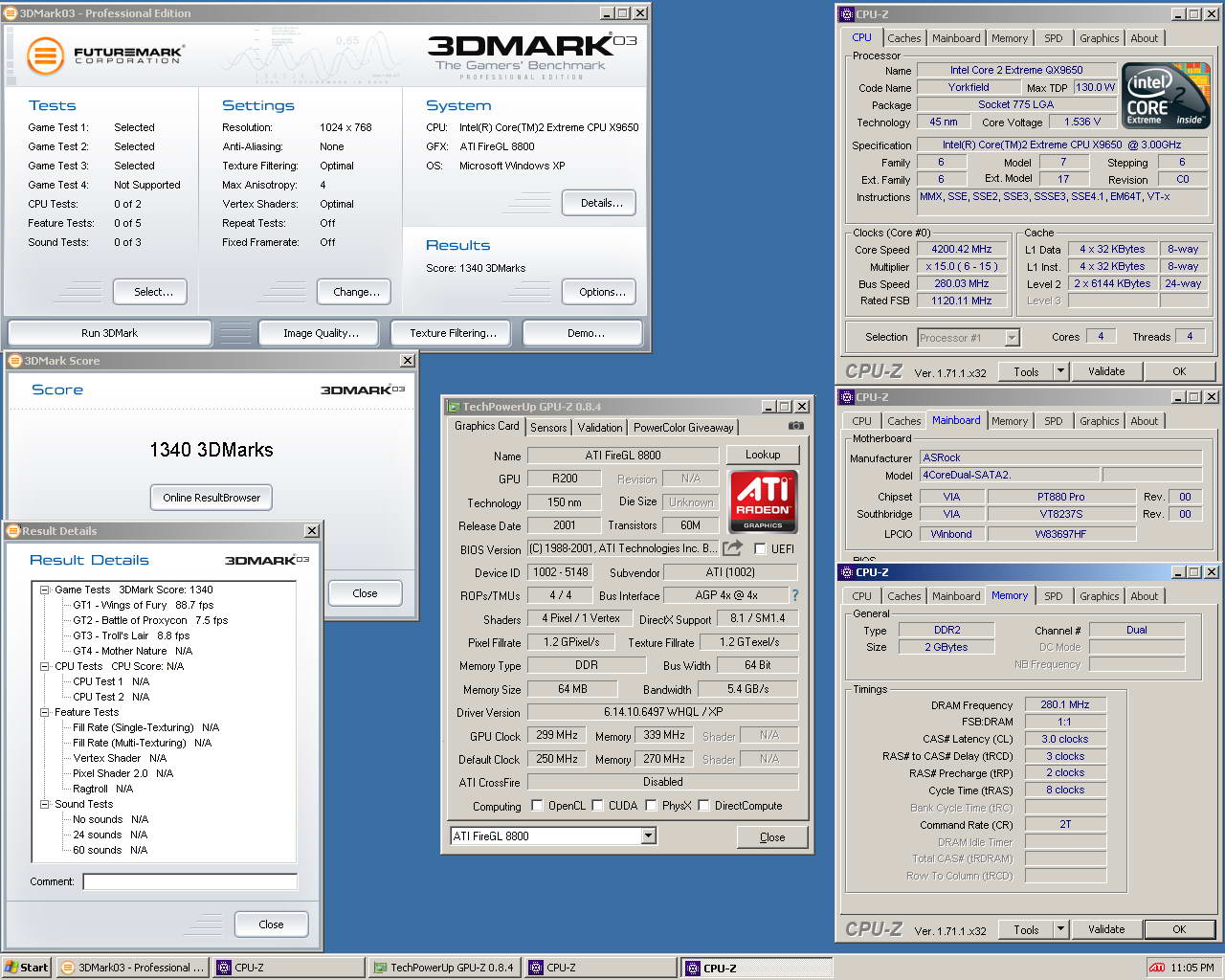This screenshot has height=980, width=1225.
Task: Click the Lookup button in GPU-Z
Action: (763, 455)
